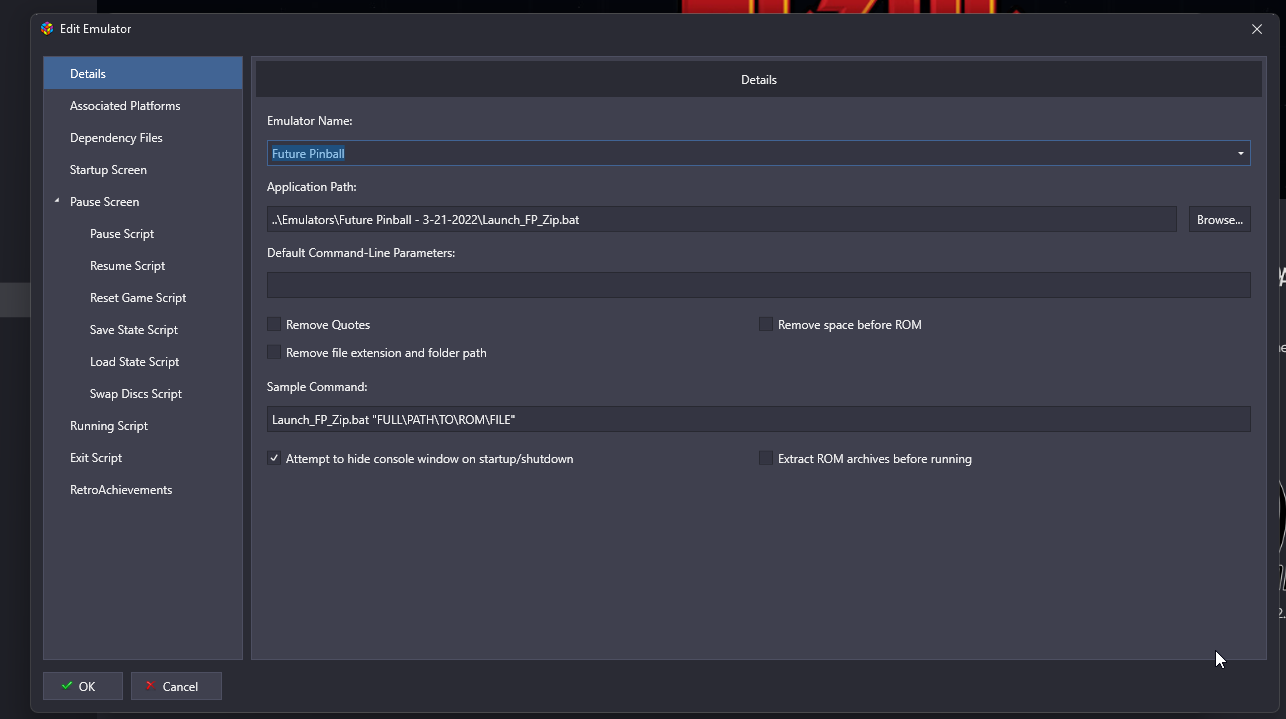Open the RetroAchievements section
Image resolution: width=1286 pixels, height=719 pixels.
coord(121,490)
